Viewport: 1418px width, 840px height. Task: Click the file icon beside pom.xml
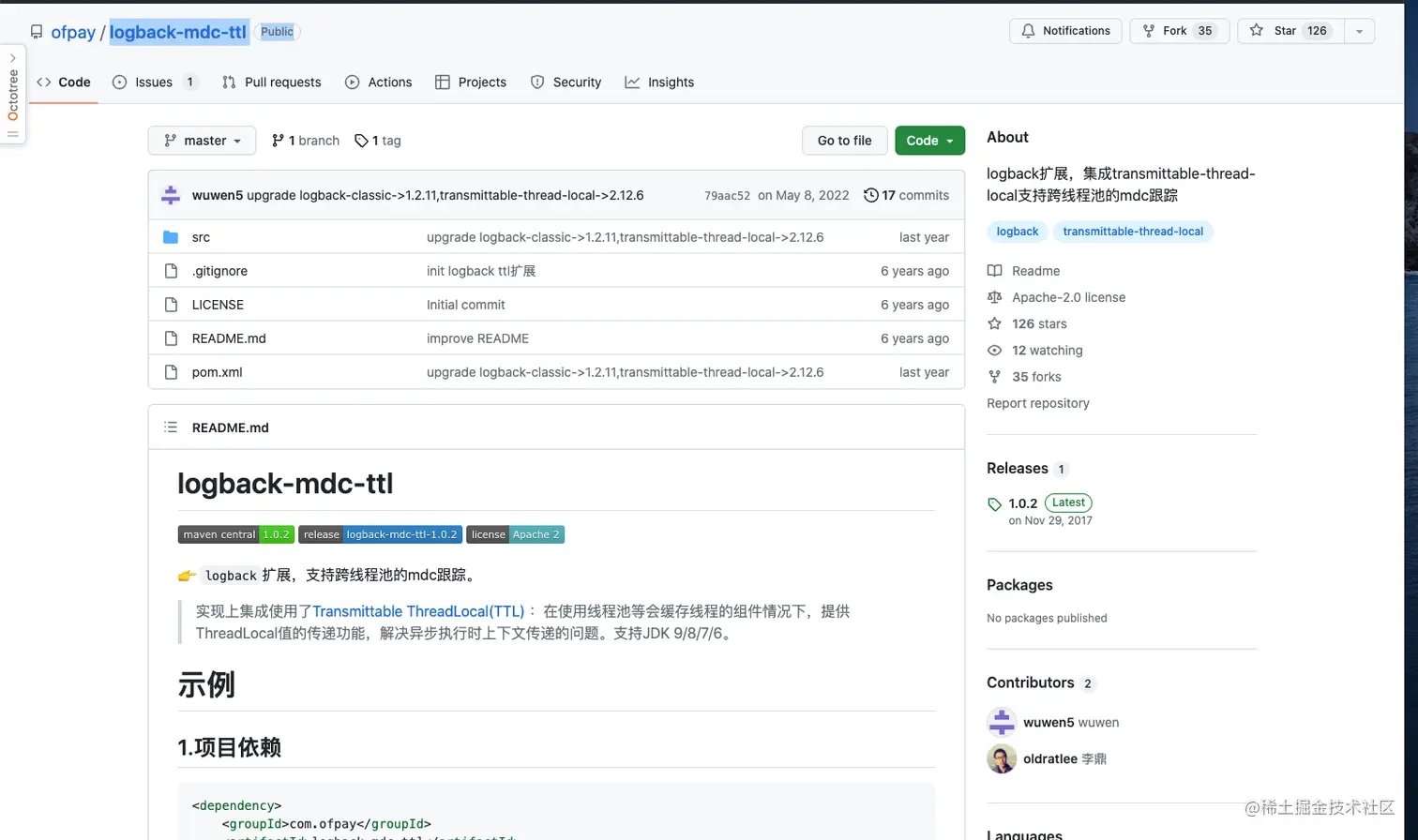pos(171,372)
